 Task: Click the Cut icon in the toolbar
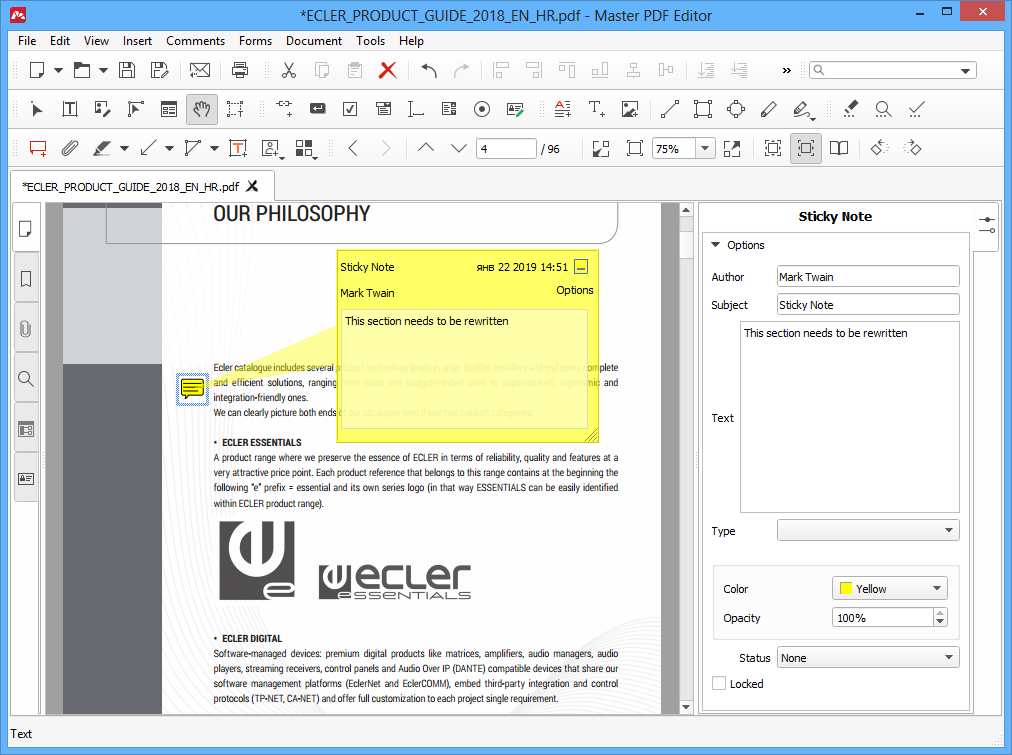(x=289, y=69)
